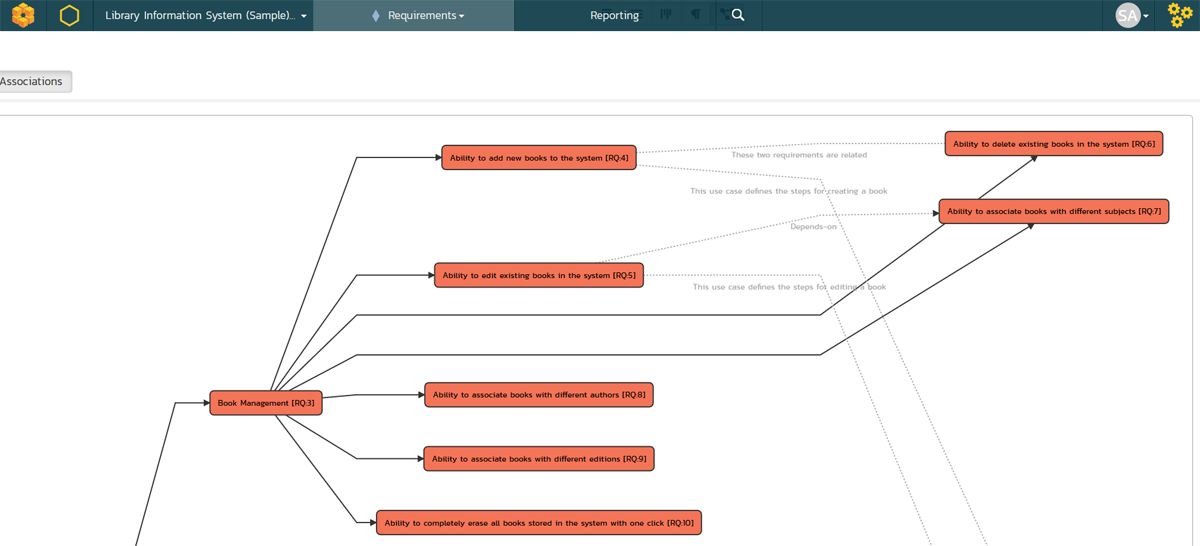1200x546 pixels.
Task: Select 'associate books with different subjects' node
Action: click(x=1053, y=212)
